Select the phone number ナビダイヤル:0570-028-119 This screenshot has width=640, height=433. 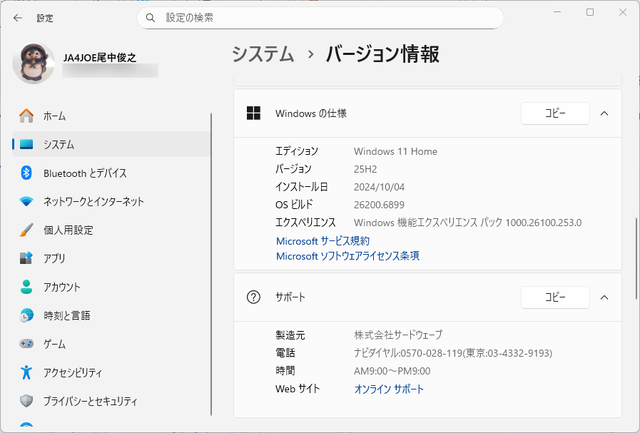click(x=408, y=353)
